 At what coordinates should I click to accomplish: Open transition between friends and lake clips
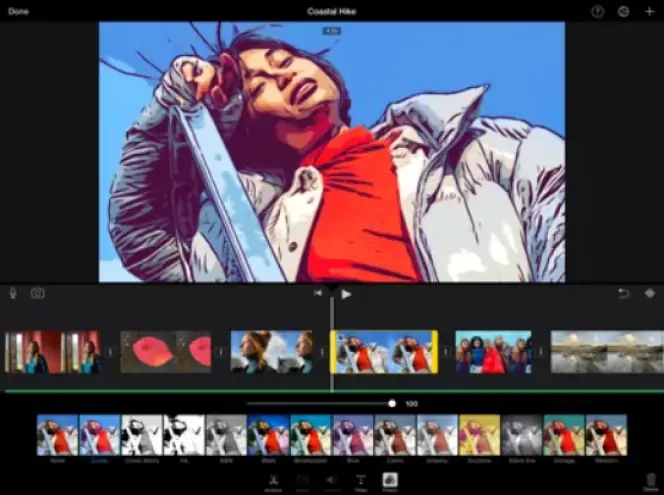541,352
